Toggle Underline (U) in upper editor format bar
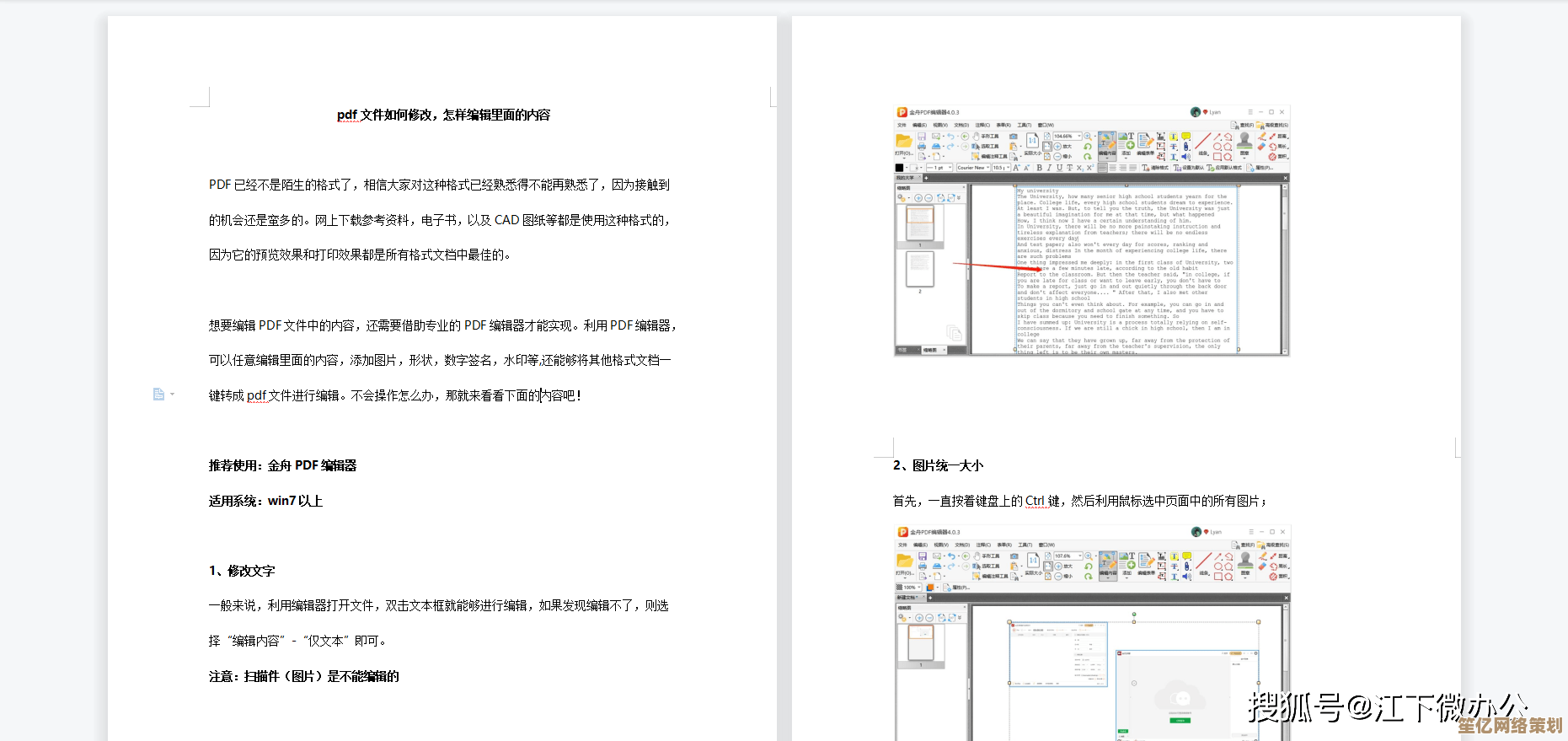This screenshot has height=741, width=1568. click(x=1059, y=168)
